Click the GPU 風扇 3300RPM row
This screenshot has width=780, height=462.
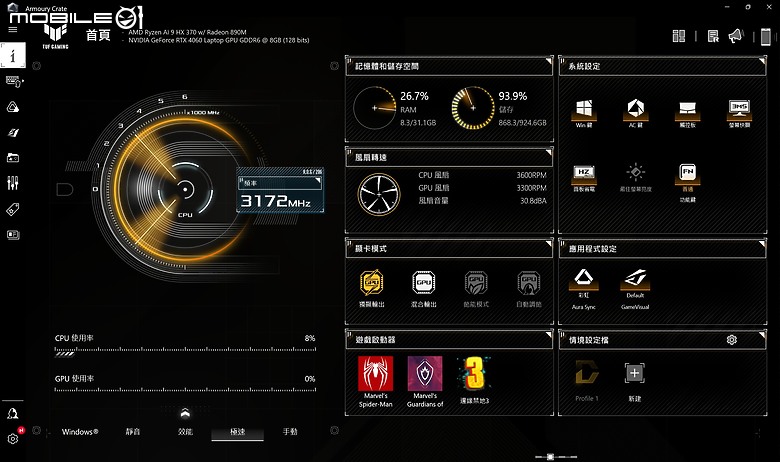click(x=482, y=188)
